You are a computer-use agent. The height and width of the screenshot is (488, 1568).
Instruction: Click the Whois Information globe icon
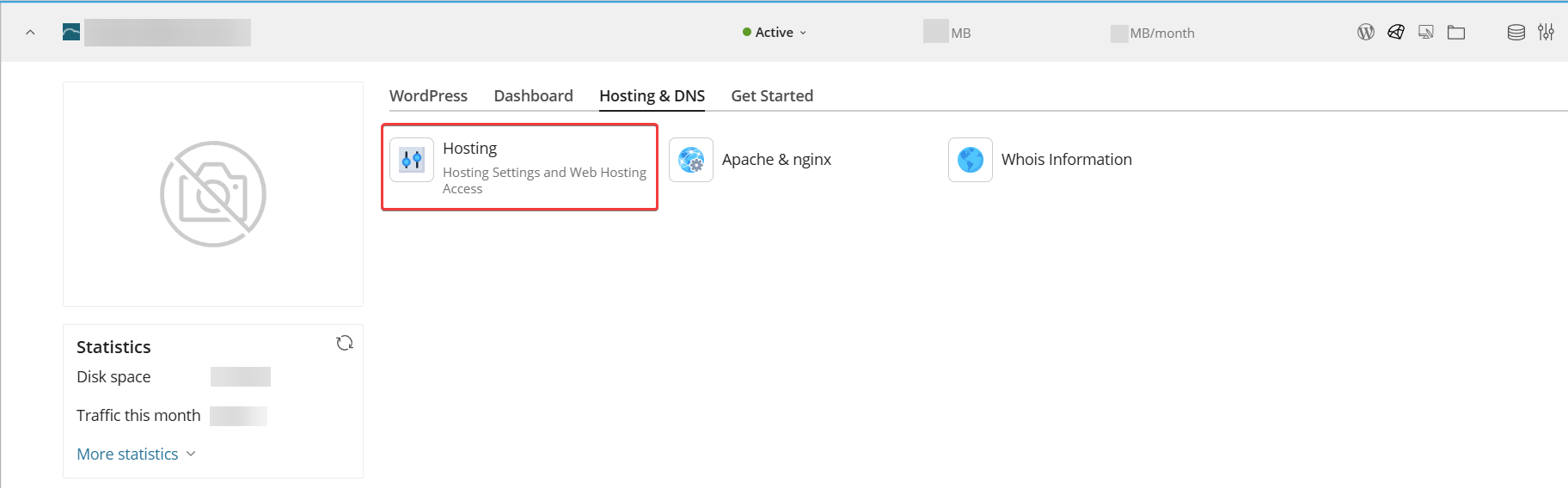971,160
